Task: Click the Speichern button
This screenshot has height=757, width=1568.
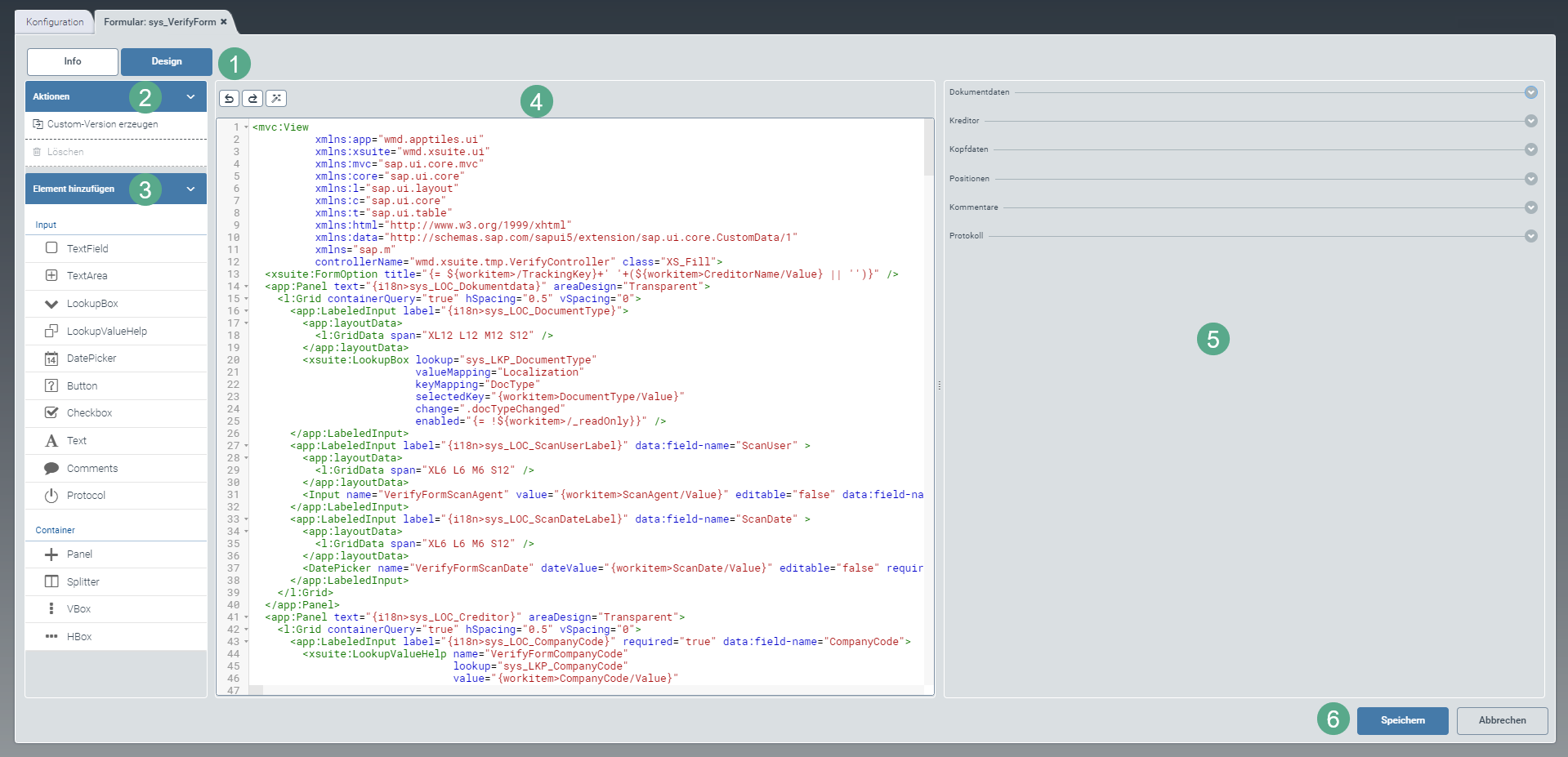Action: point(1402,720)
